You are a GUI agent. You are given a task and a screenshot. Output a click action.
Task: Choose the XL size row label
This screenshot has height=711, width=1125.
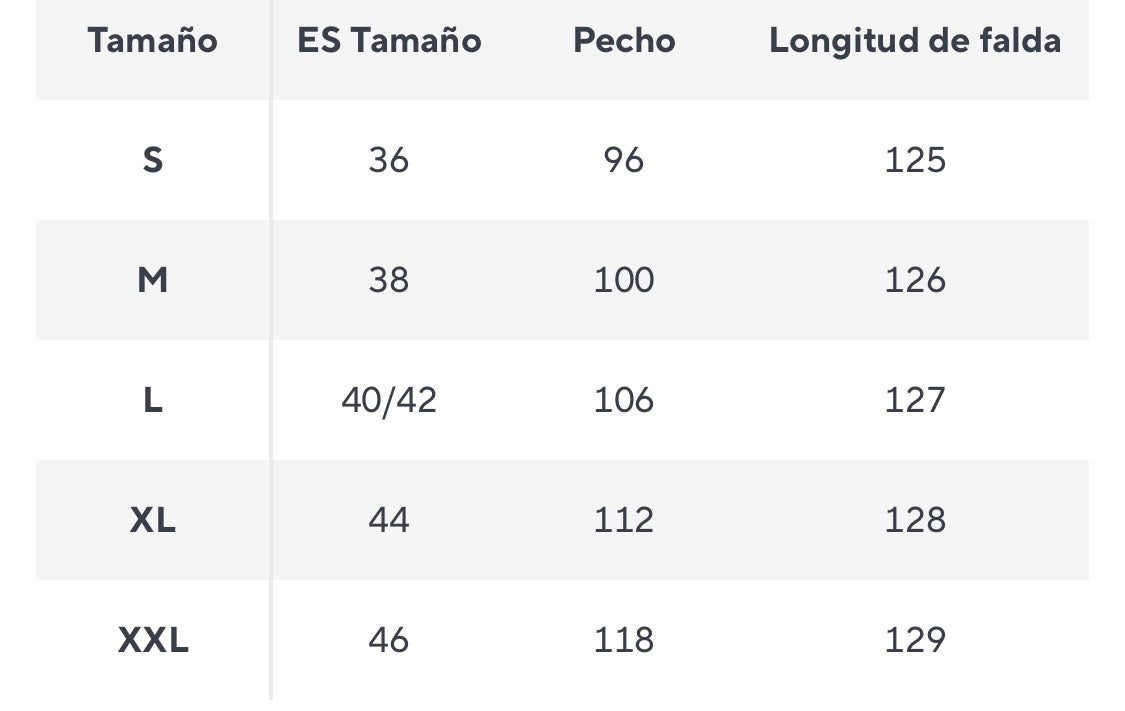click(x=152, y=520)
